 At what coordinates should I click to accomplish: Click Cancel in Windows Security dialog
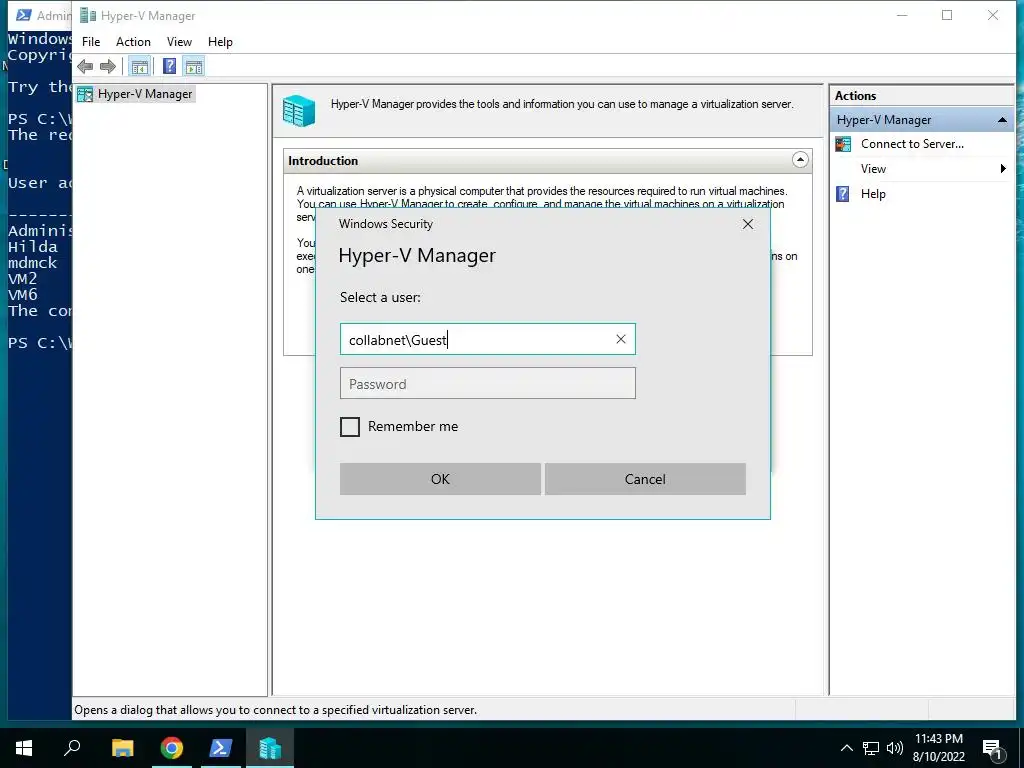click(645, 479)
